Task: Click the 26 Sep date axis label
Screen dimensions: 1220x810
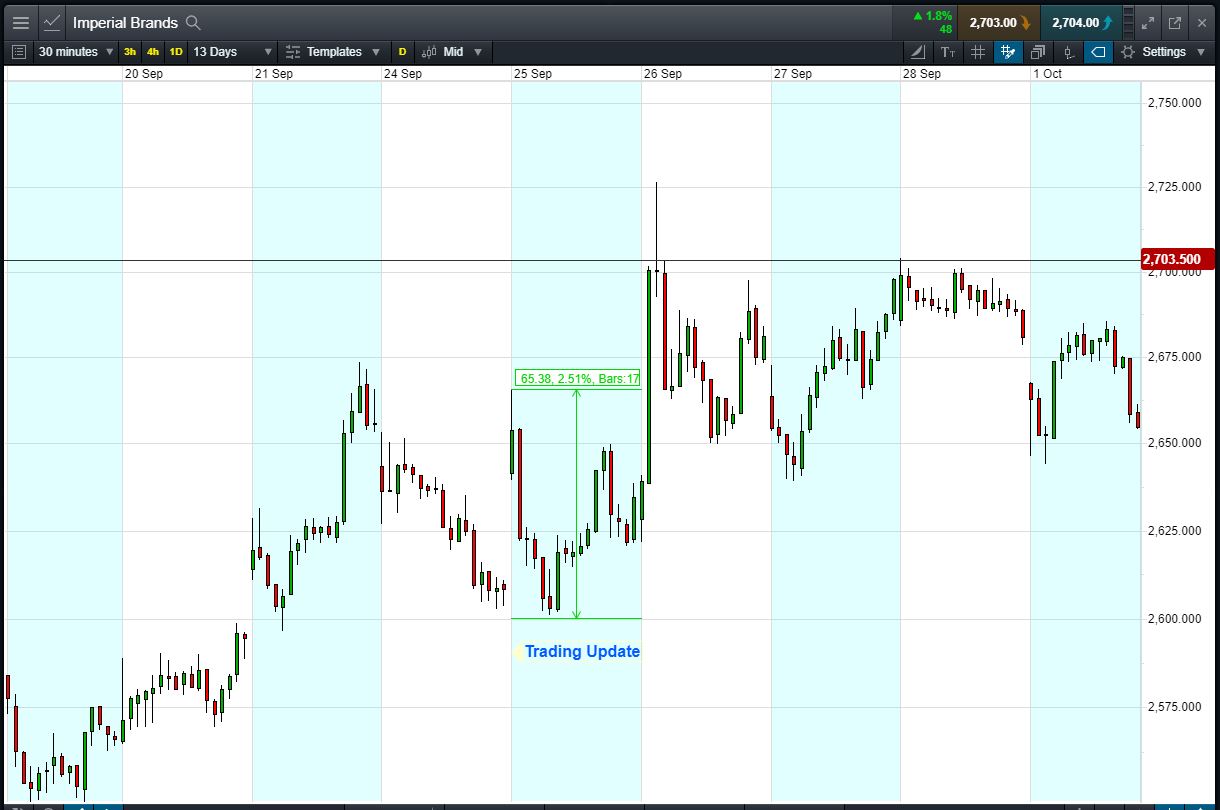Action: click(663, 74)
